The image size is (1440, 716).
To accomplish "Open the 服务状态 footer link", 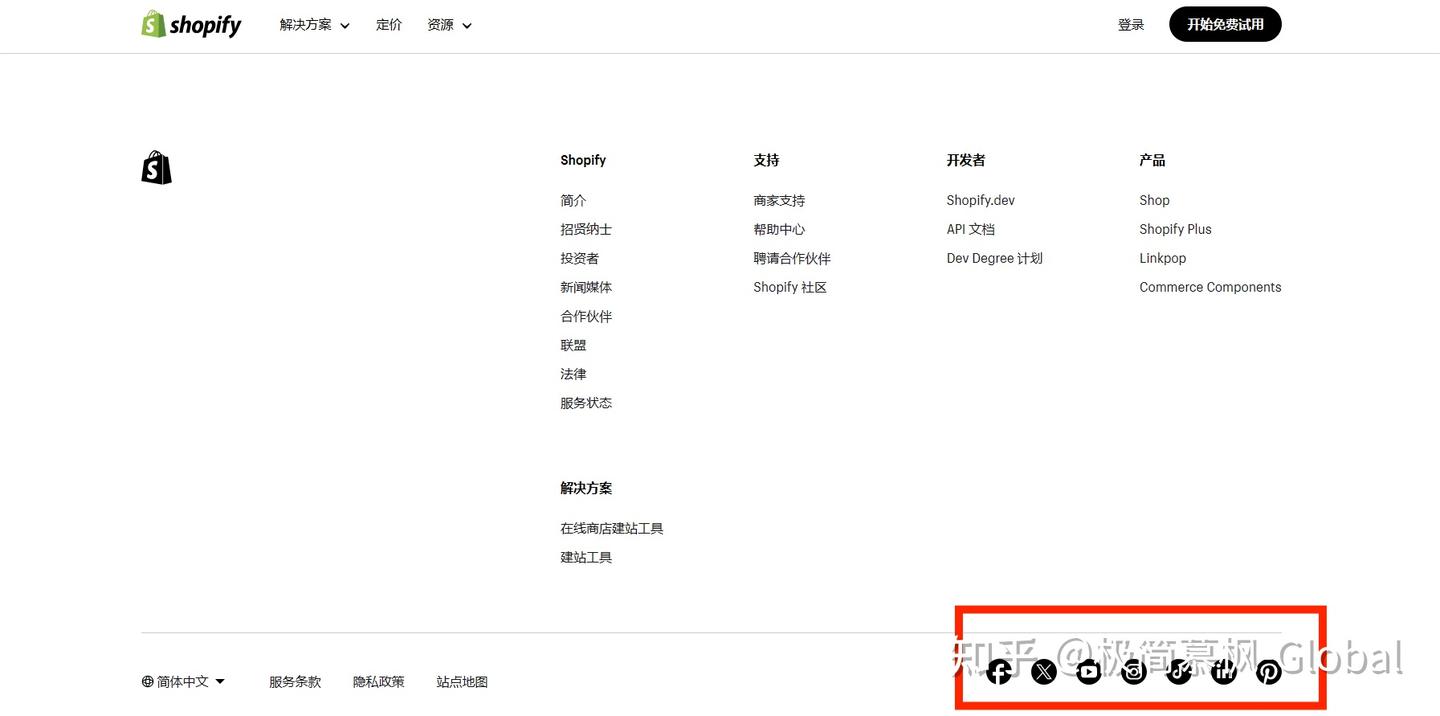I will [x=586, y=404].
